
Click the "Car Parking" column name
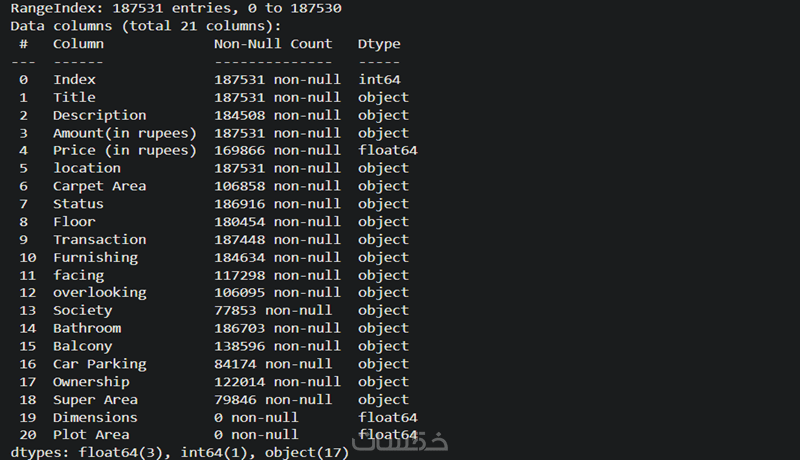click(99, 364)
